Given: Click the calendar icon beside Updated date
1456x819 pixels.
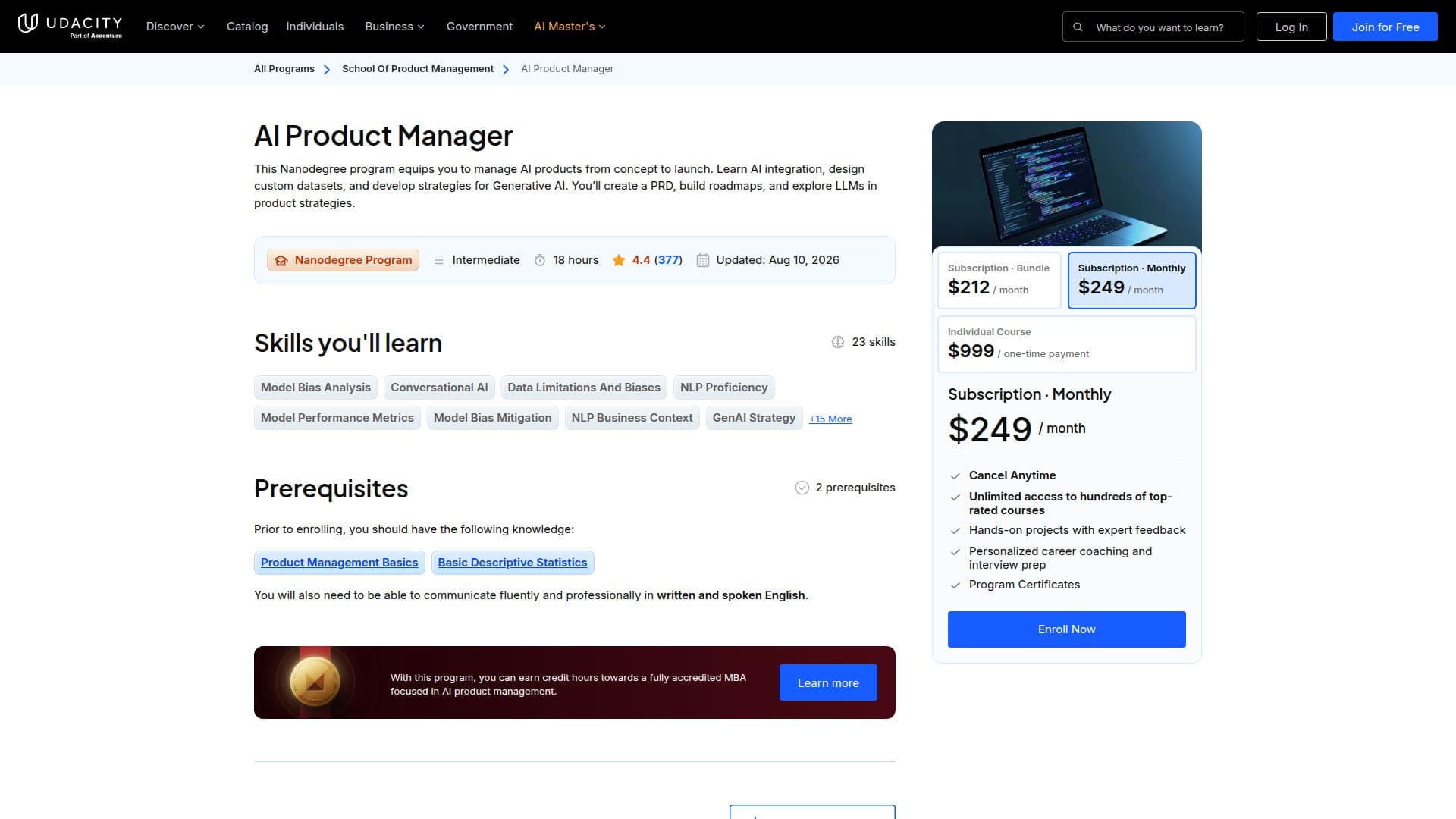Looking at the screenshot, I should 703,260.
